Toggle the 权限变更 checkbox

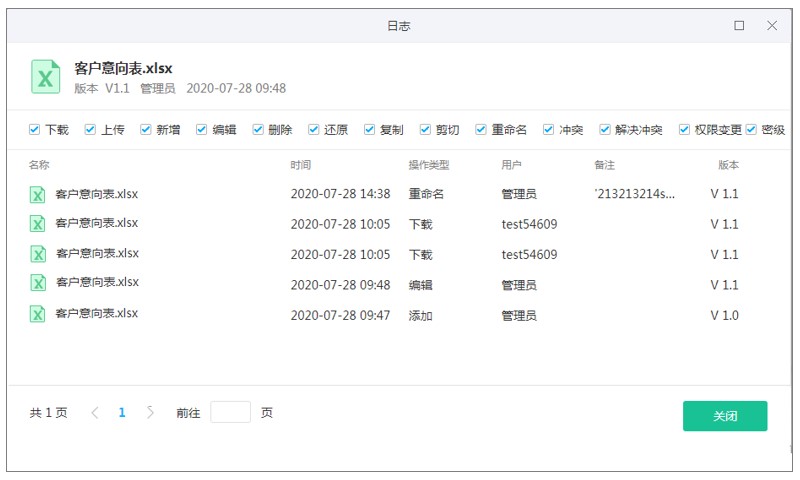click(x=685, y=130)
